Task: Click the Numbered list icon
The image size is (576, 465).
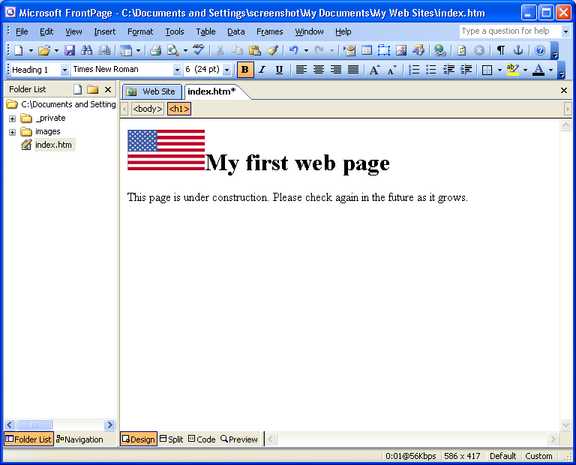Action: pyautogui.click(x=414, y=69)
